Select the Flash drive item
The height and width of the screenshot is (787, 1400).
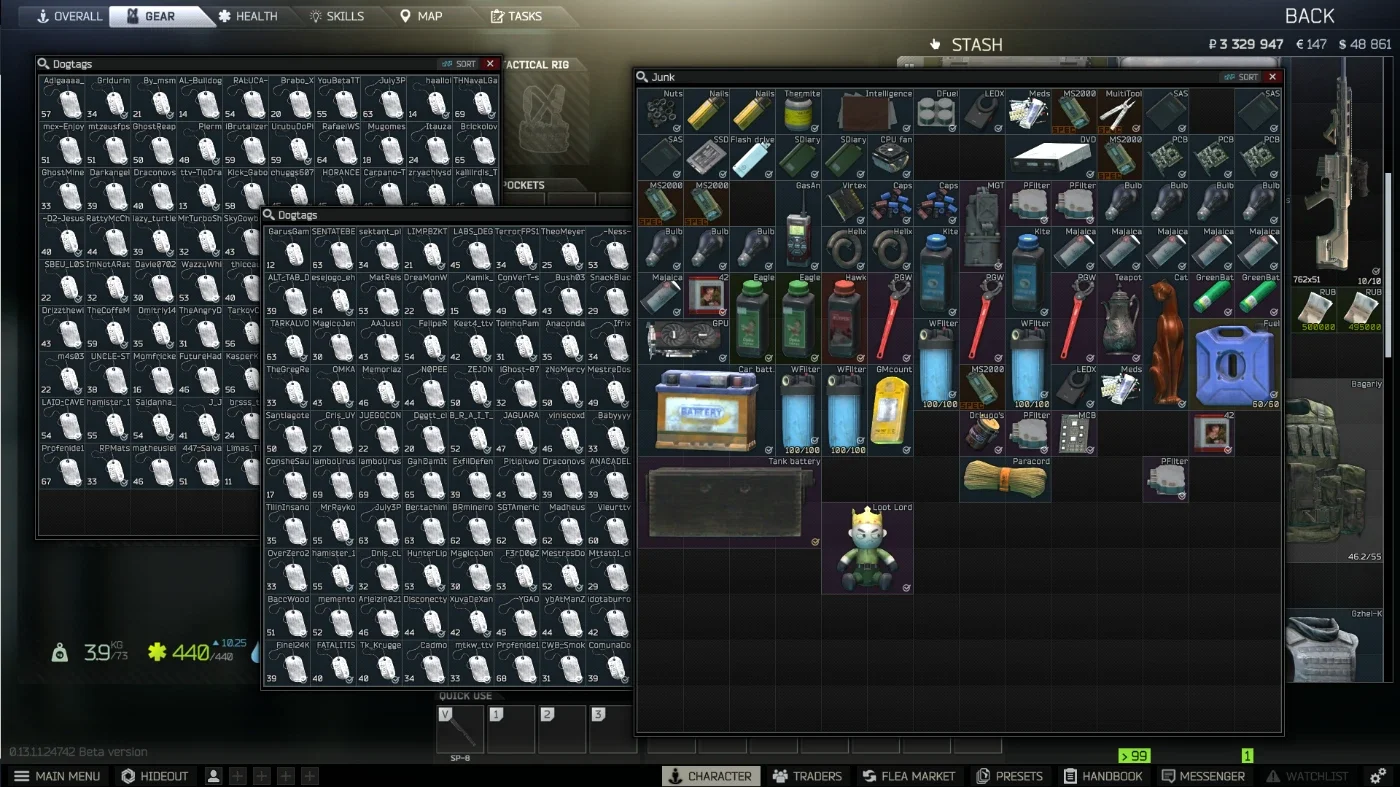[753, 157]
